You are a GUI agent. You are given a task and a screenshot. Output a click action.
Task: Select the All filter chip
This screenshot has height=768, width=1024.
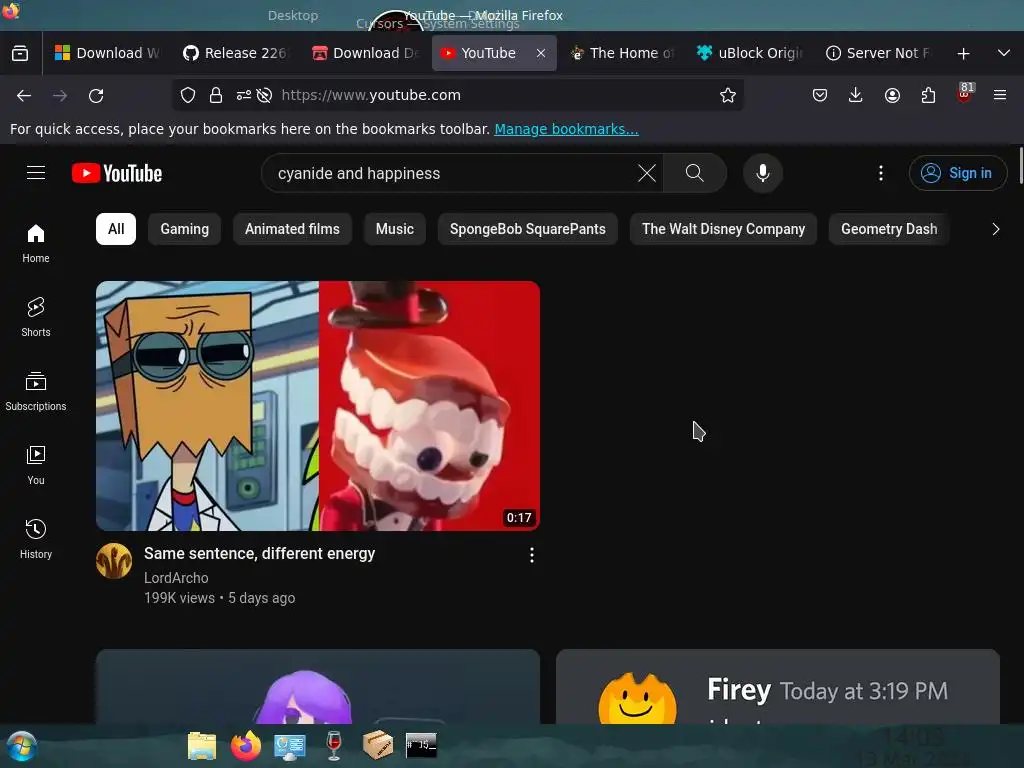click(x=116, y=229)
